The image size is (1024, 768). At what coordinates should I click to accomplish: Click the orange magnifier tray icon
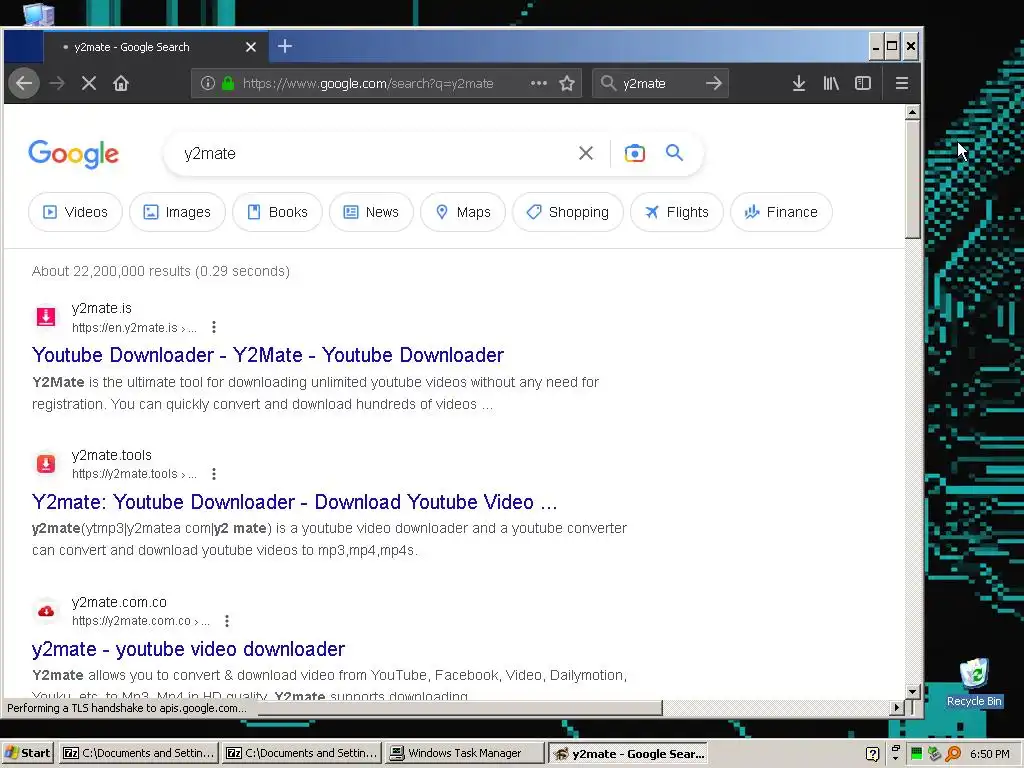(x=953, y=754)
